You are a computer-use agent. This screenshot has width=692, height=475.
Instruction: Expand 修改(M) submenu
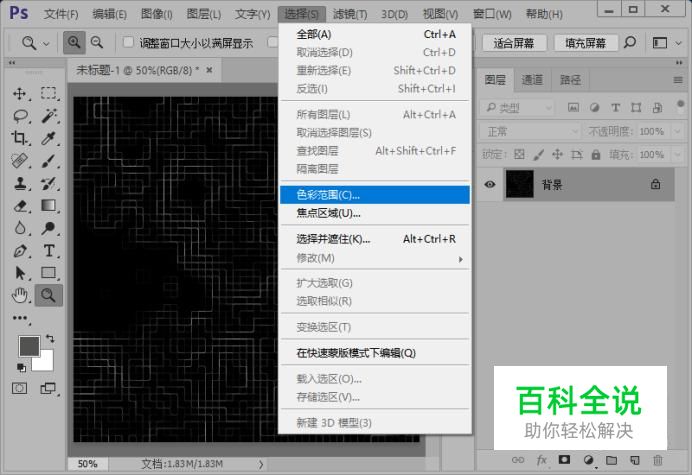click(x=375, y=258)
